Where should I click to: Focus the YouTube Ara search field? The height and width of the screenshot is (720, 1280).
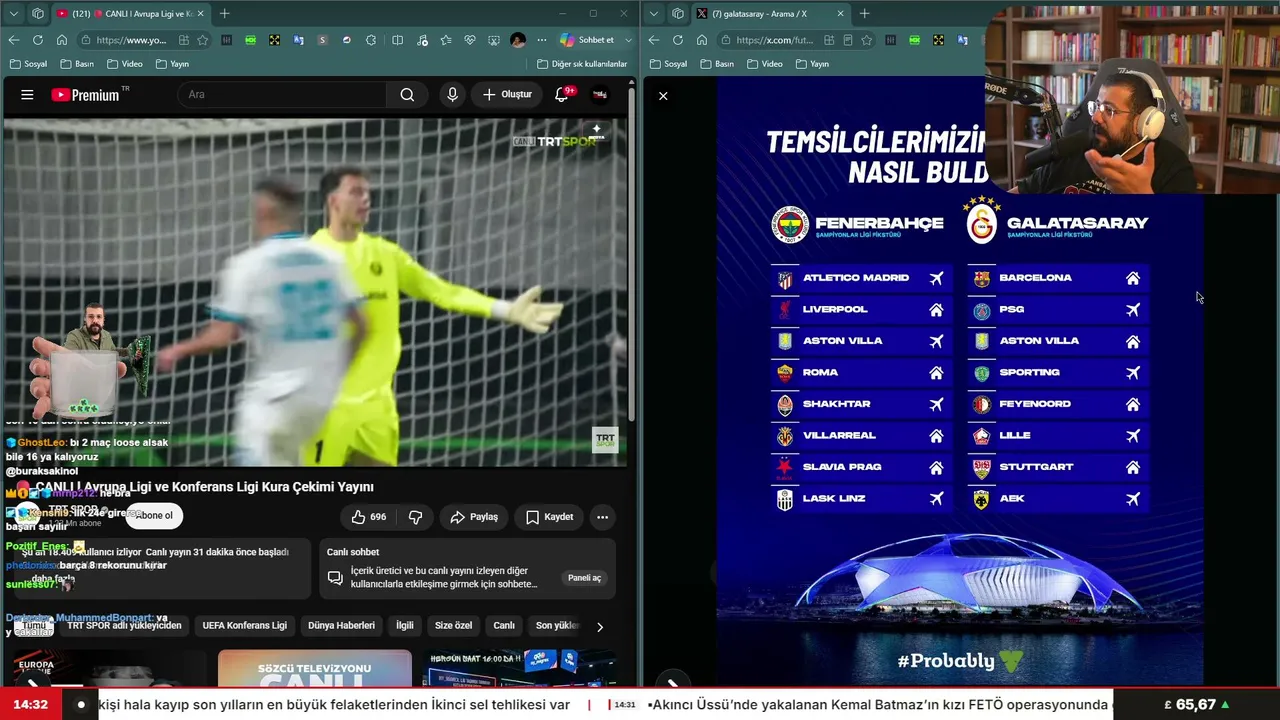282,95
